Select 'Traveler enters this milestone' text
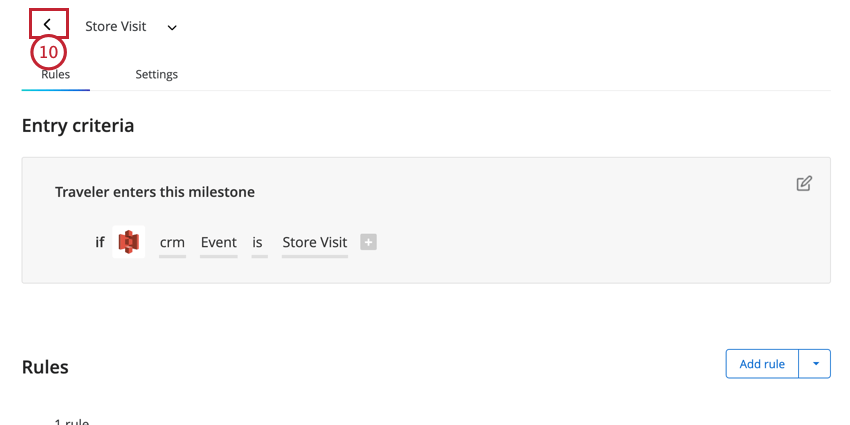850x425 pixels. click(x=154, y=192)
